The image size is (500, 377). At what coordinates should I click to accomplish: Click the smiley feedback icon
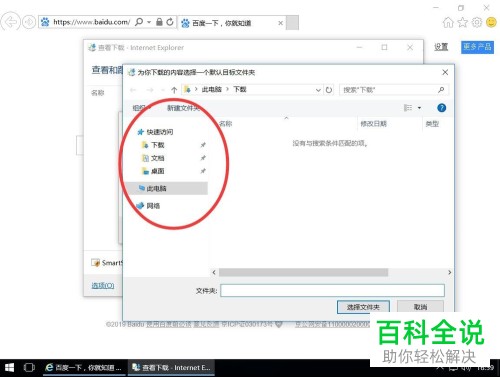491,22
